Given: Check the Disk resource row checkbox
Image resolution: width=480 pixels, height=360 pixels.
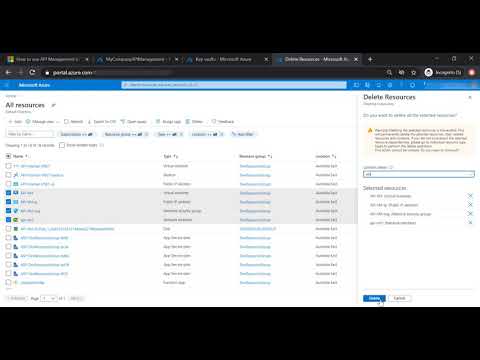Looking at the screenshot, I should point(8,229).
